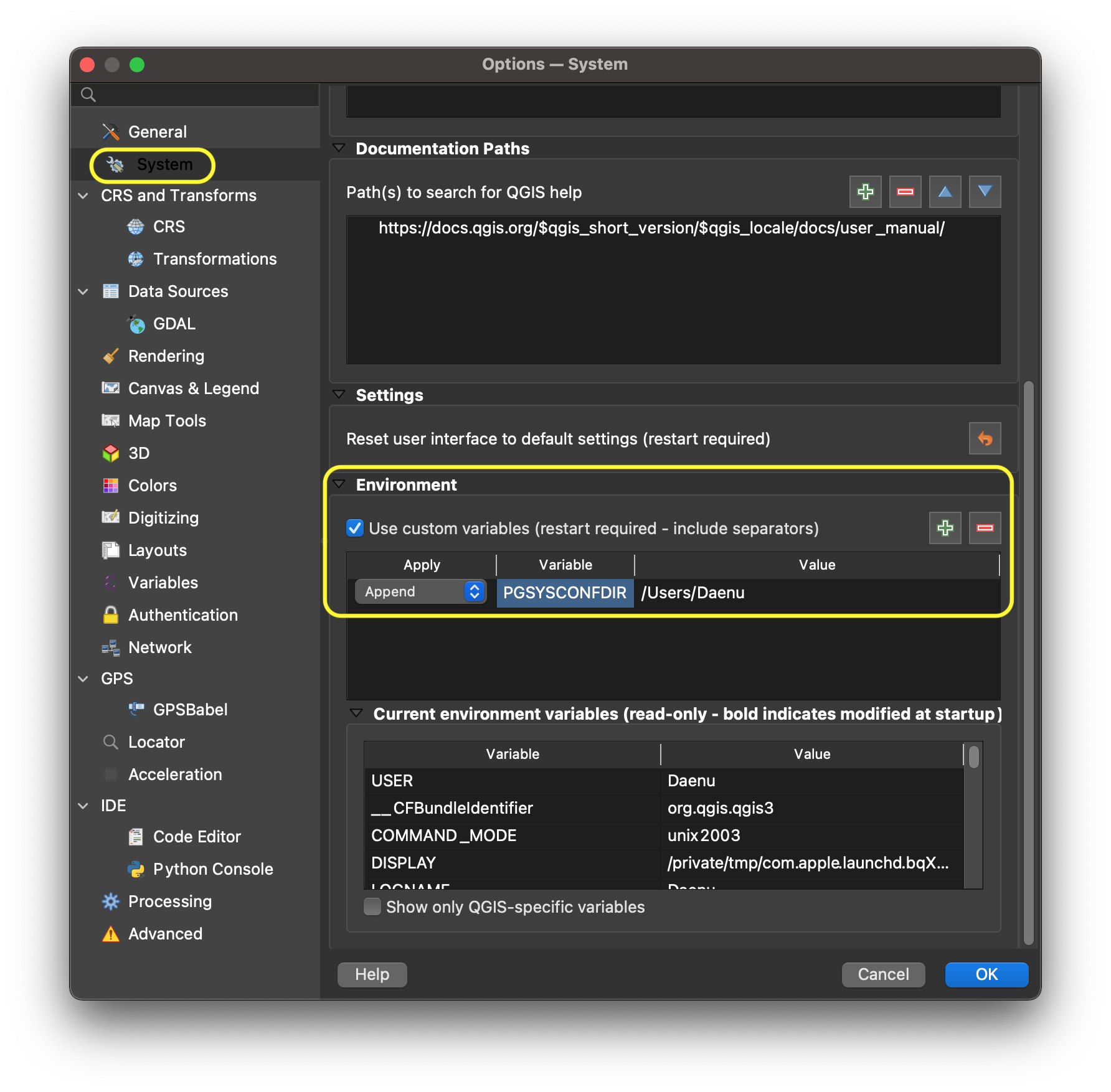1111x1092 pixels.
Task: Open the Append apply-mode dropdown
Action: (420, 591)
